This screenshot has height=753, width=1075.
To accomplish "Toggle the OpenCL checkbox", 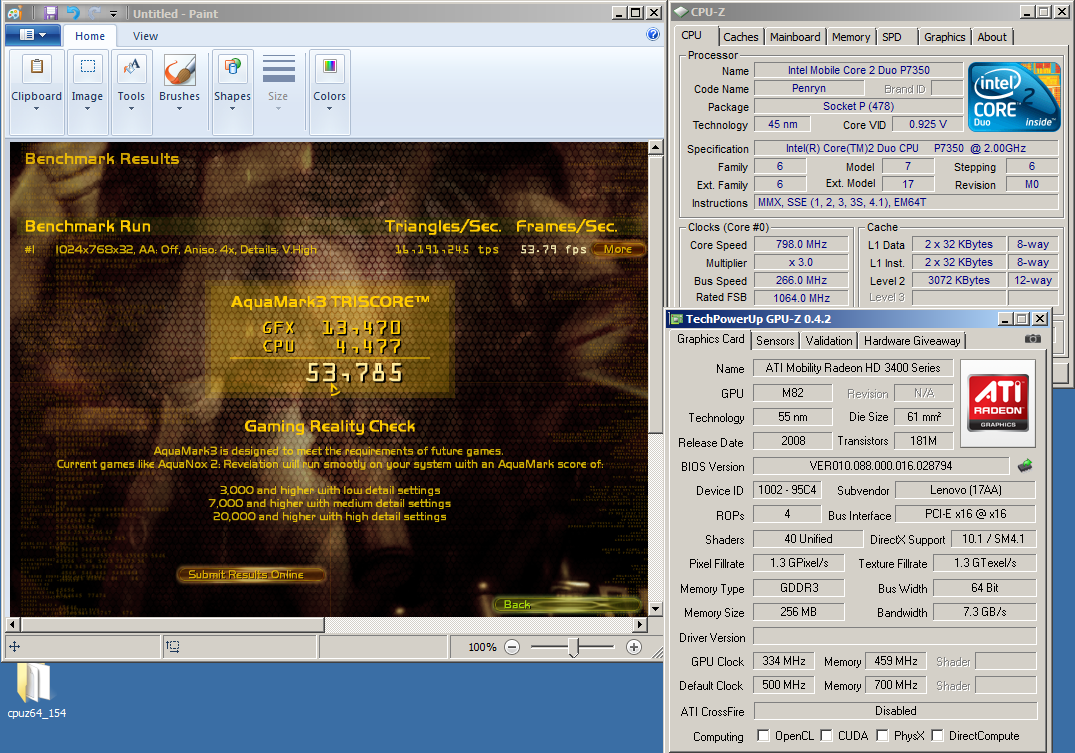I will pyautogui.click(x=763, y=735).
